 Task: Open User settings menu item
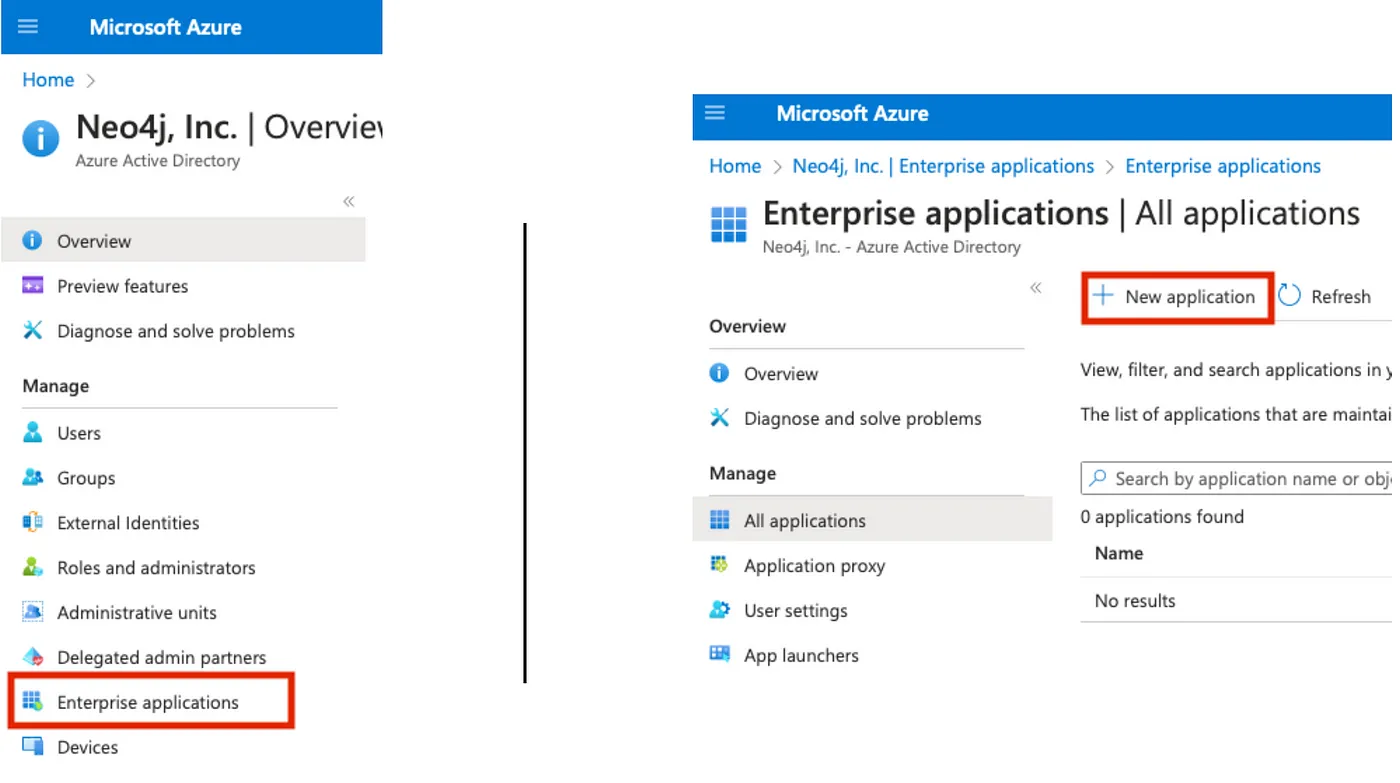[795, 610]
